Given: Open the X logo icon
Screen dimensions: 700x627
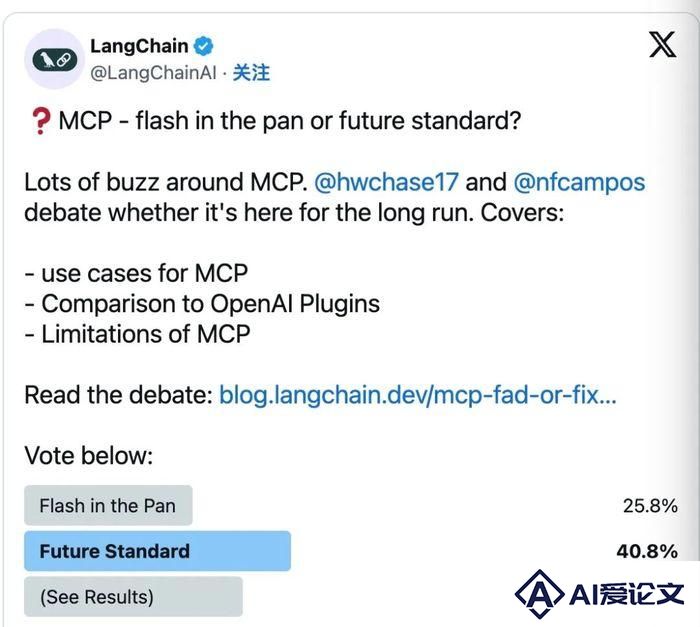Looking at the screenshot, I should (x=662, y=45).
